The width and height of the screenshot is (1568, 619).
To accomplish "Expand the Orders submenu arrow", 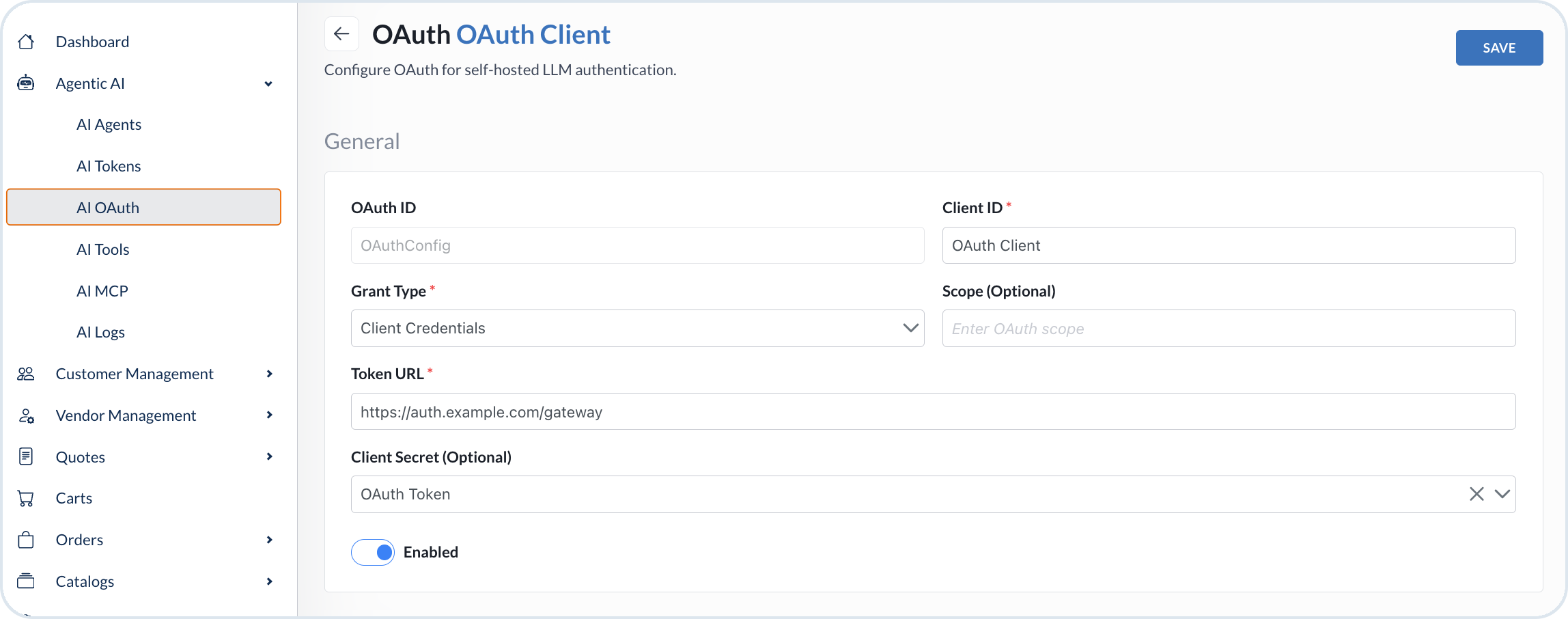I will (x=270, y=540).
